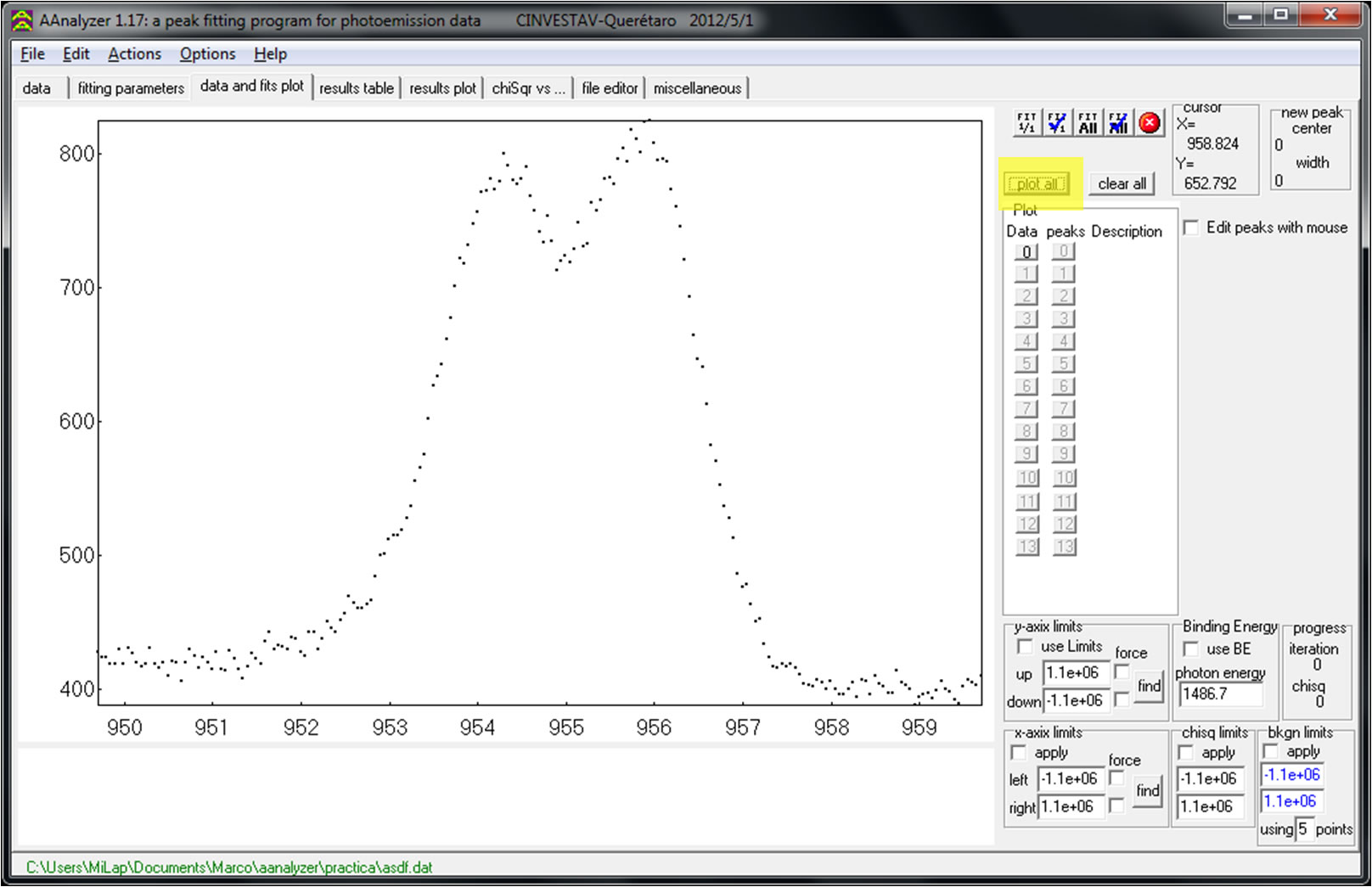The width and height of the screenshot is (1372, 887).
Task: Click the FIT 1/1 icon button
Action: click(x=1026, y=123)
